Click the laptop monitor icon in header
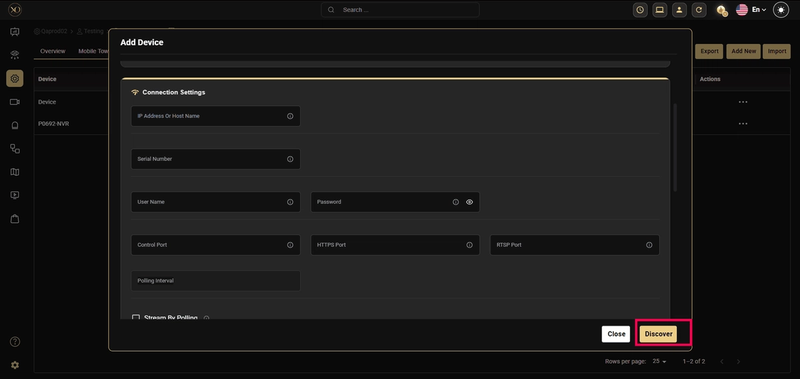The width and height of the screenshot is (800, 379). 660,10
